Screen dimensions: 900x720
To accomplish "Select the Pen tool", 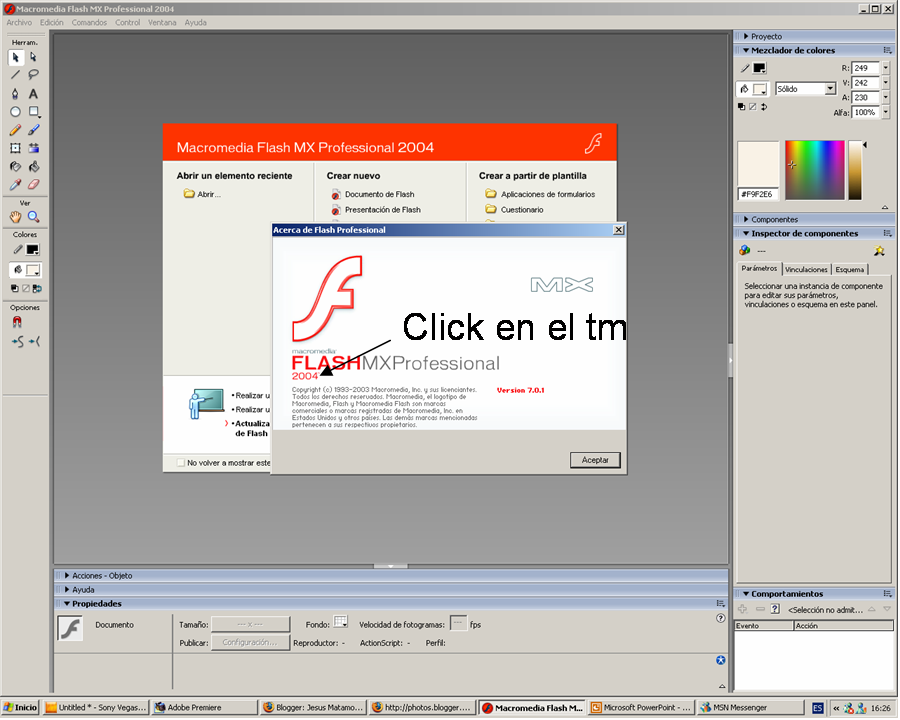I will (x=15, y=94).
